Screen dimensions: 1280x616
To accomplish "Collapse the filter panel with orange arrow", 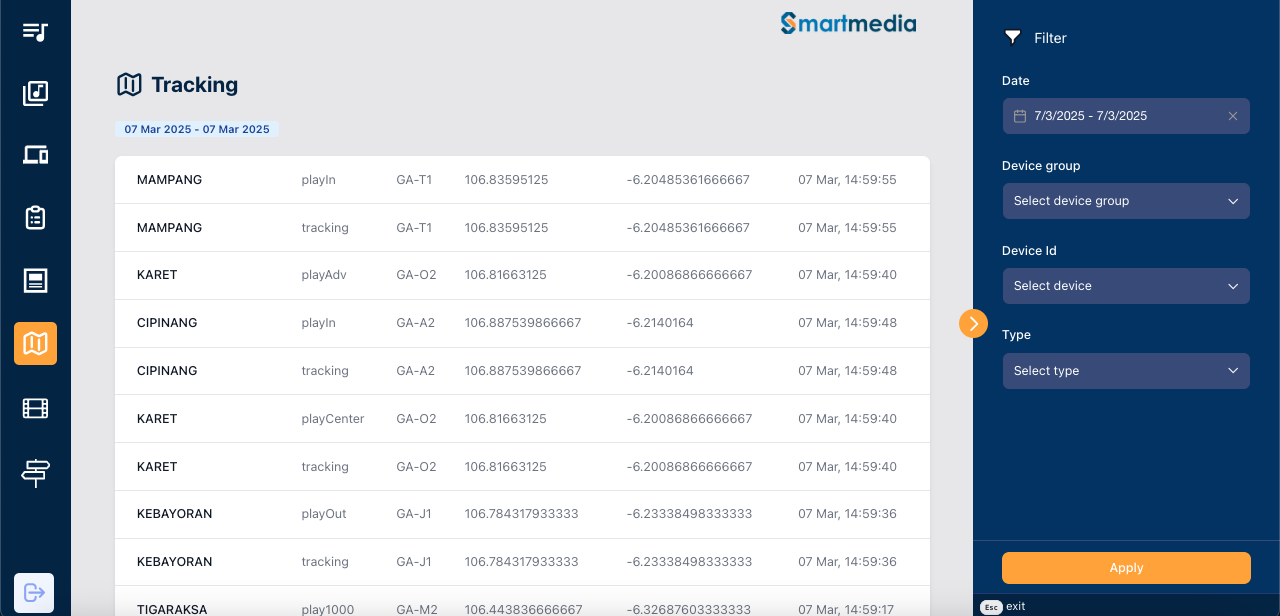I will (x=973, y=323).
